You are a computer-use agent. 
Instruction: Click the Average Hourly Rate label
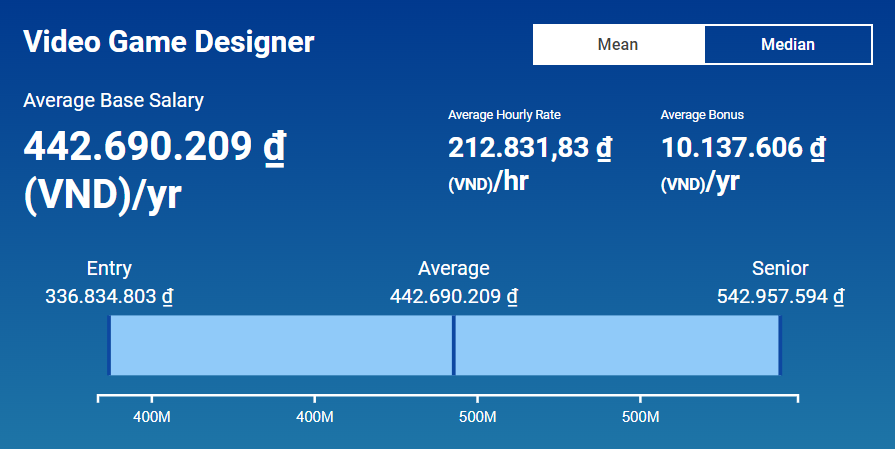[511, 115]
